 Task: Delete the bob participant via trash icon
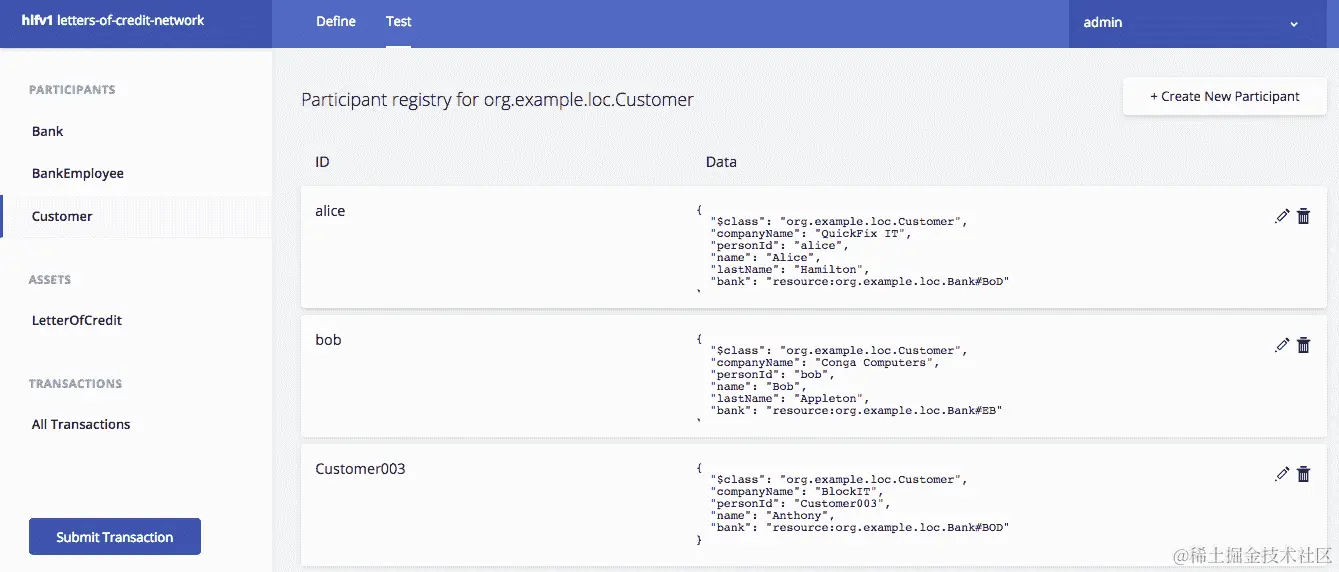coord(1303,345)
